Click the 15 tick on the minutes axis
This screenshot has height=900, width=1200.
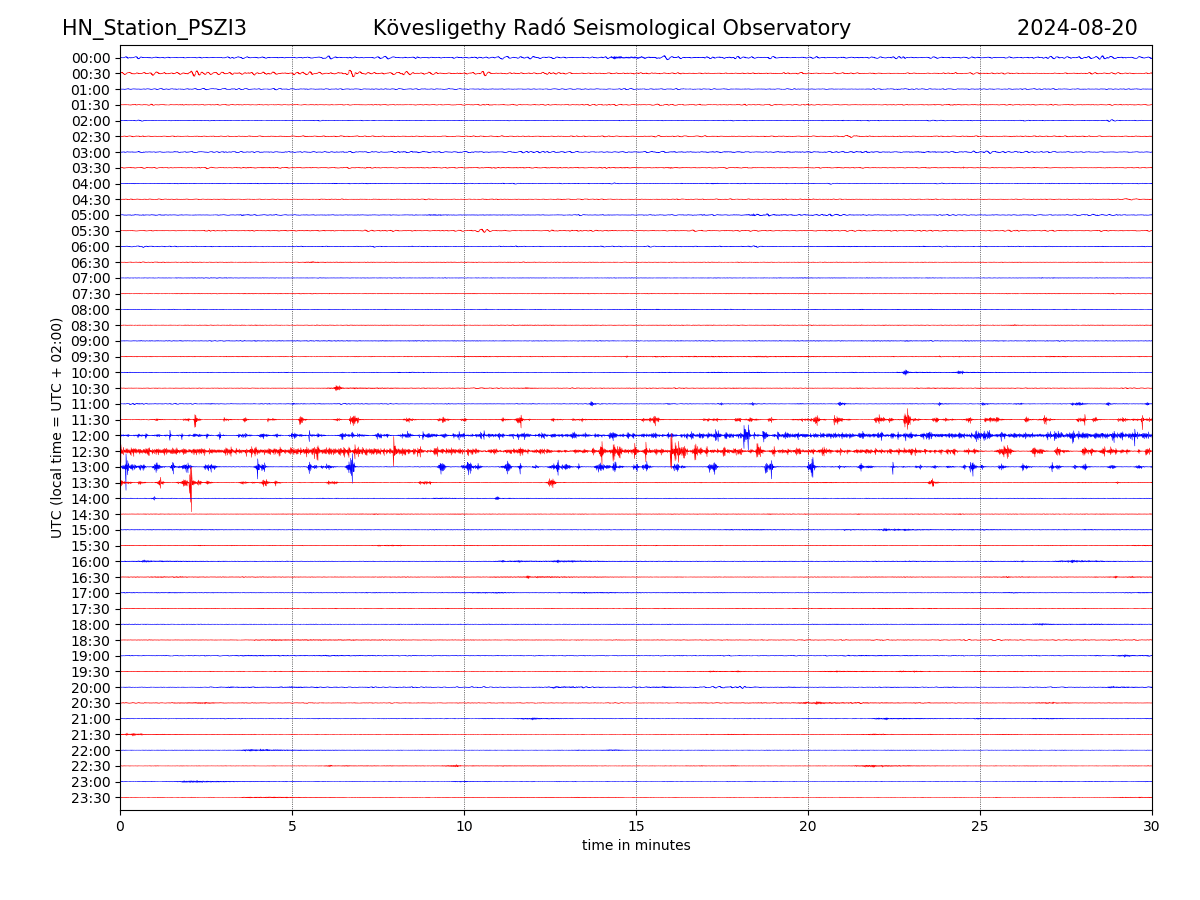[x=636, y=826]
